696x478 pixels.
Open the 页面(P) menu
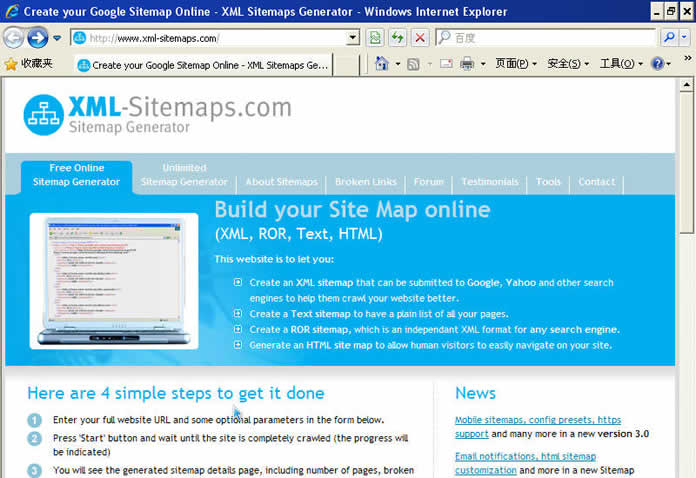tap(516, 64)
